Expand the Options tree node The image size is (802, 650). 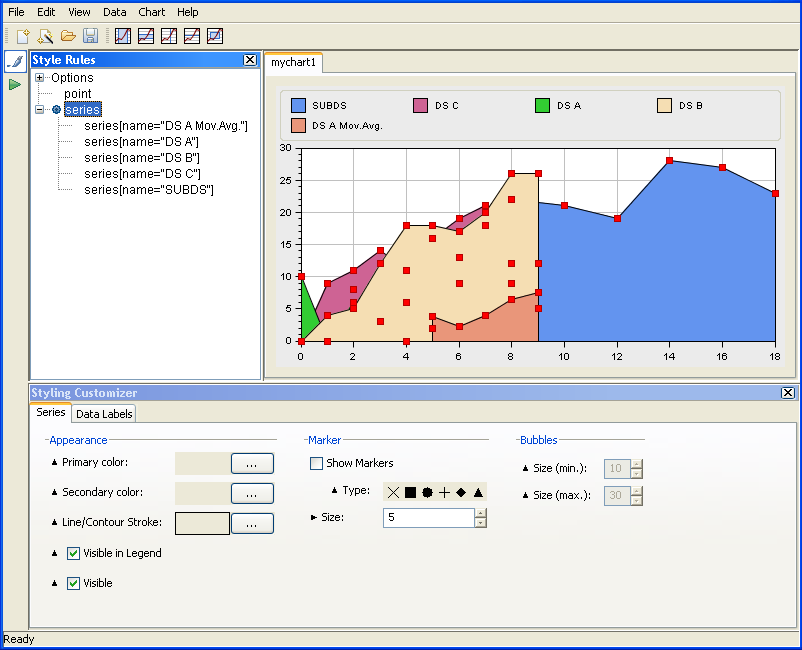40,78
